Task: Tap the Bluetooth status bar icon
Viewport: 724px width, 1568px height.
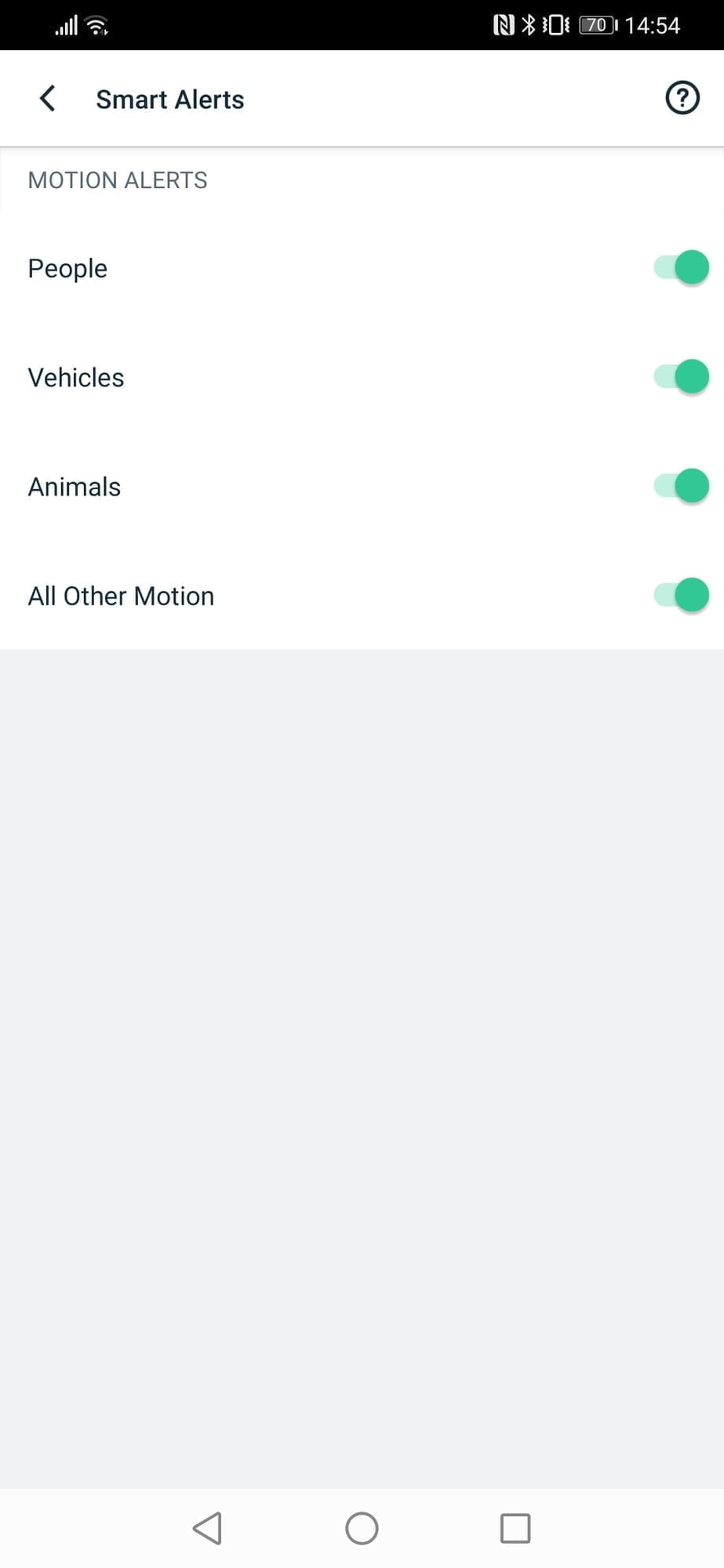Action: pyautogui.click(x=528, y=26)
